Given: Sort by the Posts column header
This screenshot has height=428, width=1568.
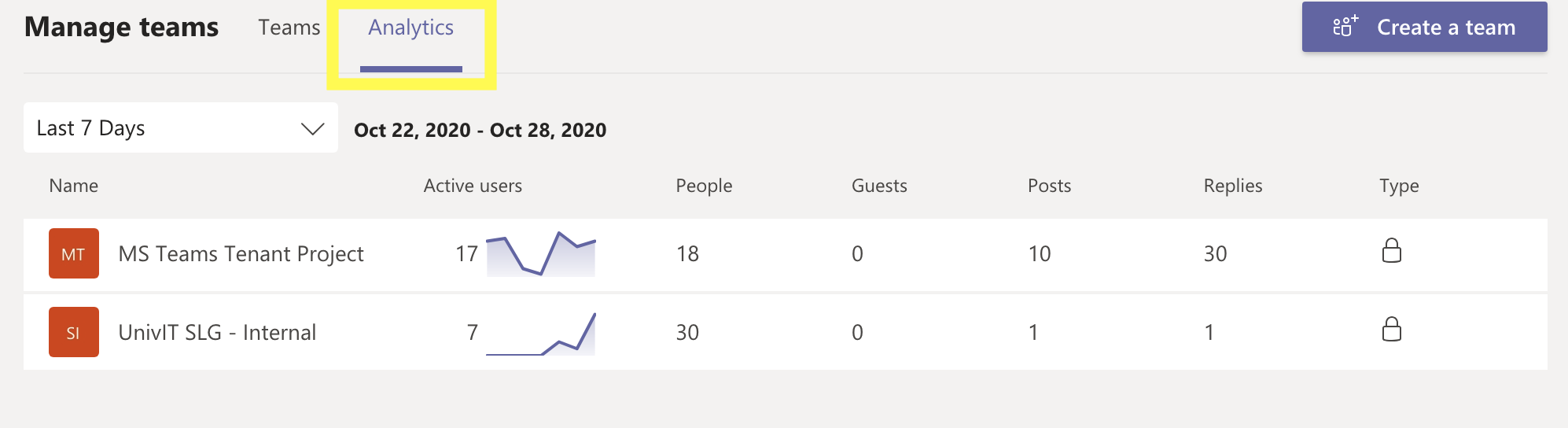Looking at the screenshot, I should [1049, 186].
